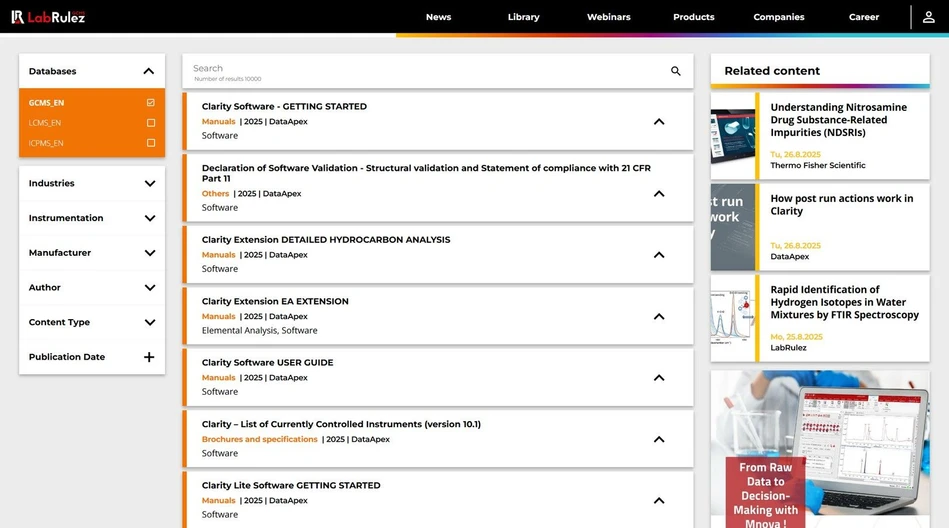Check the LCMS_EN database checkbox

151,123
